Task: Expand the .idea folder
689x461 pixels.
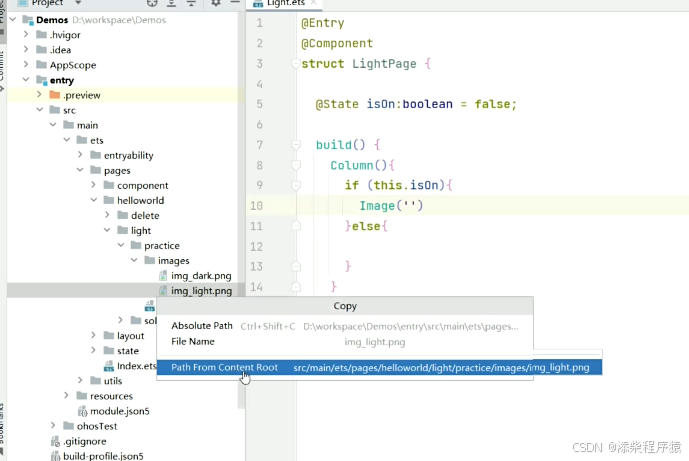Action: 26,49
